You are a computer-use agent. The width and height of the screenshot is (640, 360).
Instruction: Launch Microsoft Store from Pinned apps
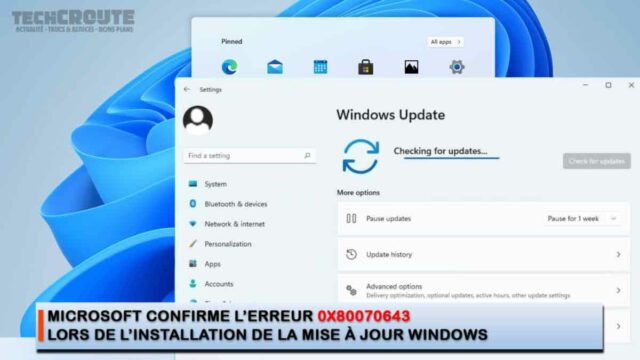(366, 67)
